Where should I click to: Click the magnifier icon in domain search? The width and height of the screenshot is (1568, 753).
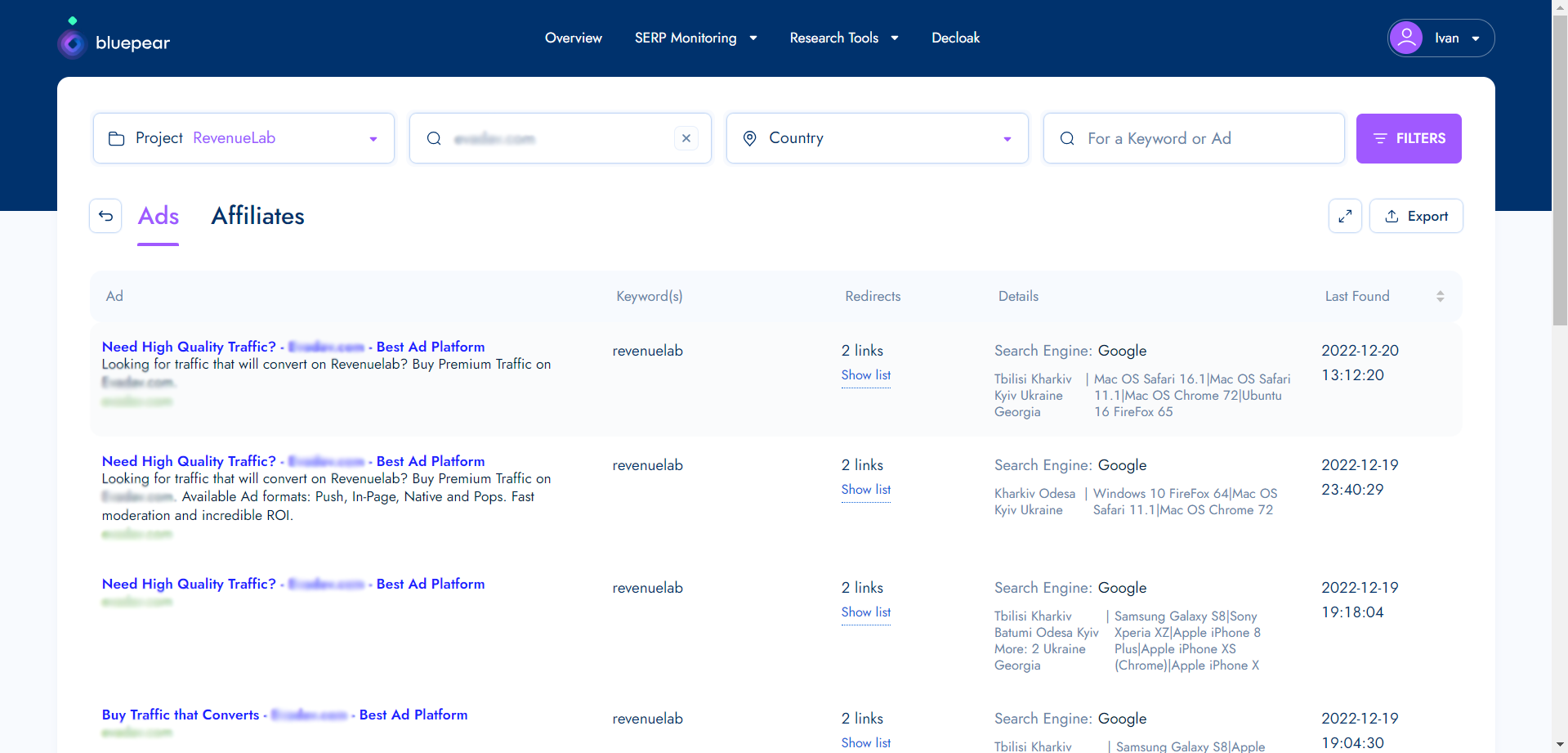(434, 138)
